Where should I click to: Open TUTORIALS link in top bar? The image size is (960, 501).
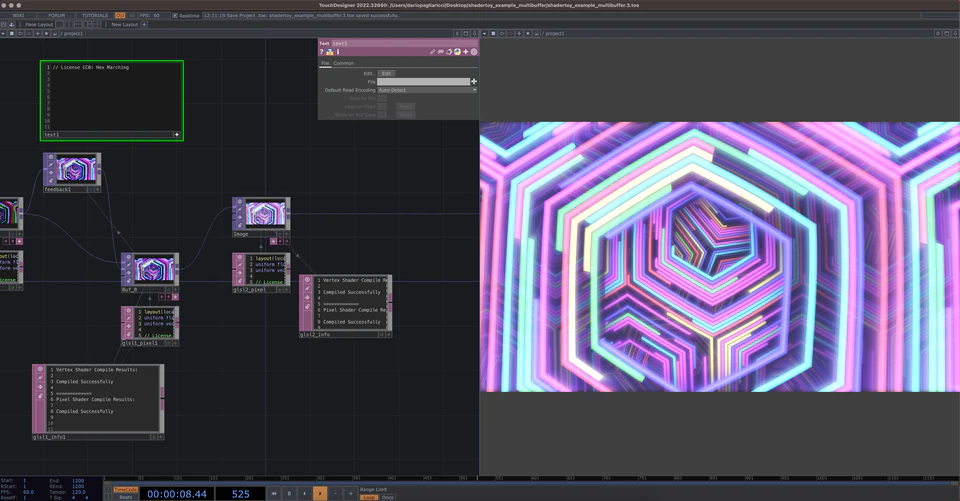(95, 15)
